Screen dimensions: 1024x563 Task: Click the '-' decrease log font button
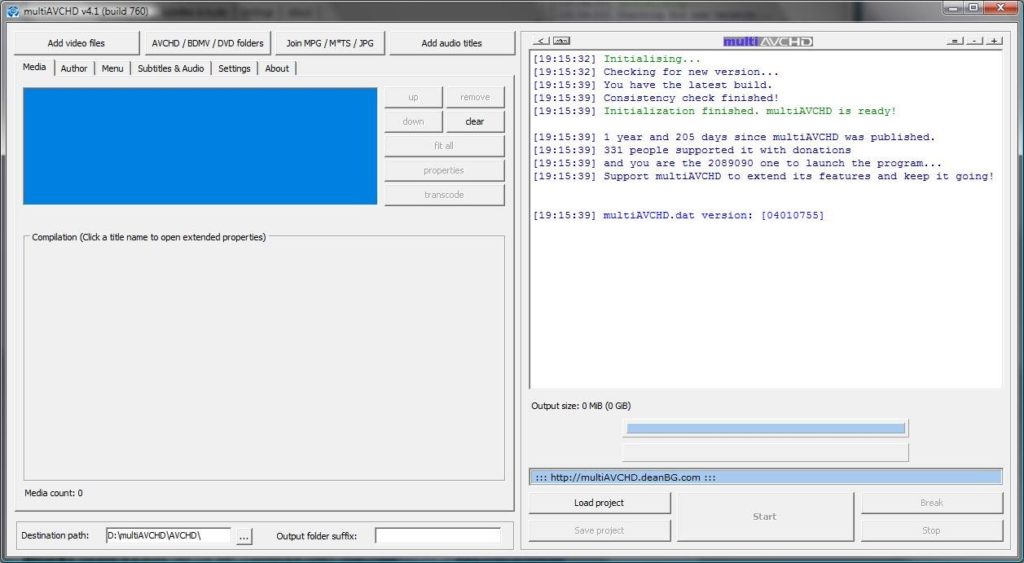[974, 41]
